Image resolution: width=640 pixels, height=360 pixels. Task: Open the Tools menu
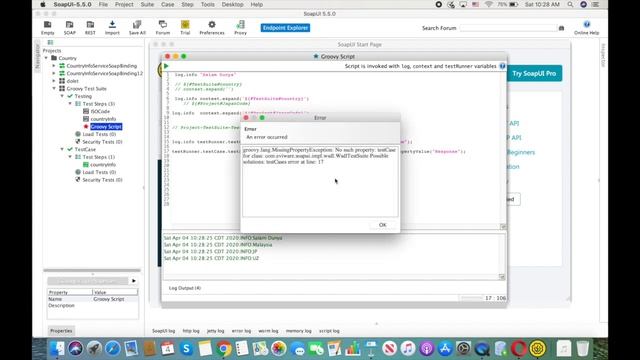point(208,4)
